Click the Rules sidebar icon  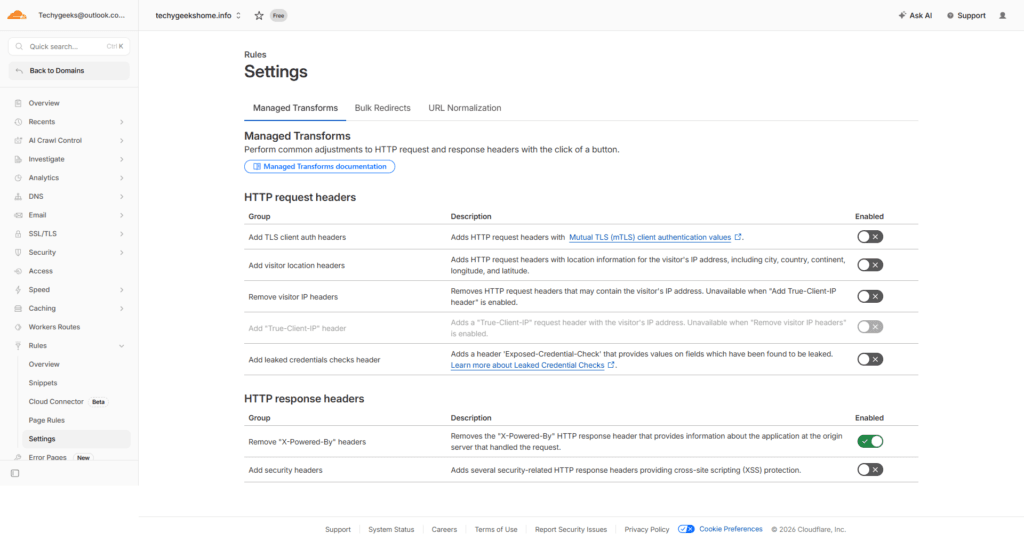pos(18,345)
